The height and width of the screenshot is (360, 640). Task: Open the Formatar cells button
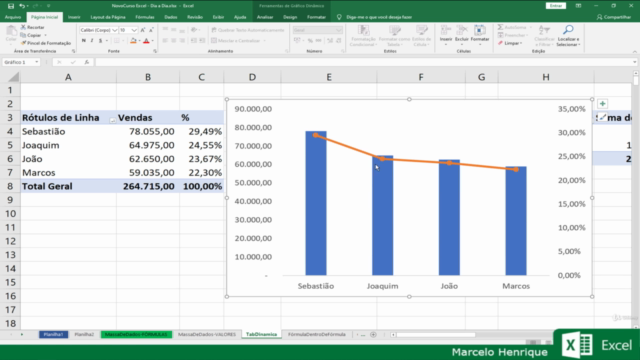point(480,35)
